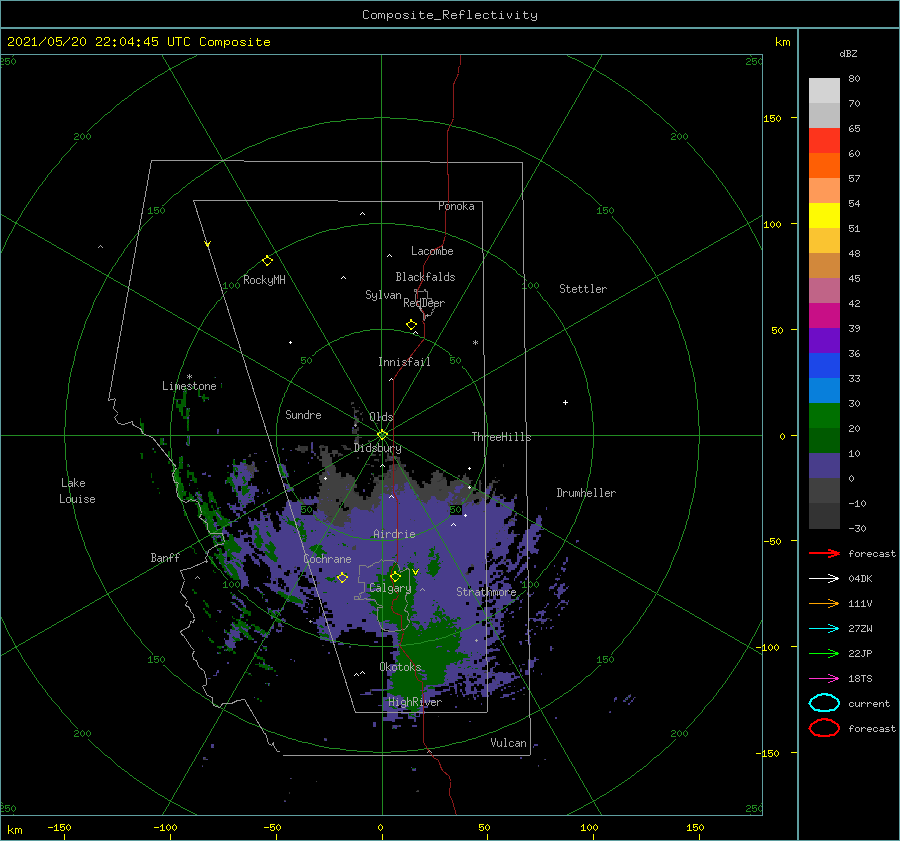Image resolution: width=900 pixels, height=841 pixels.
Task: Click the red 65 dBZ color swatch
Action: click(x=824, y=141)
